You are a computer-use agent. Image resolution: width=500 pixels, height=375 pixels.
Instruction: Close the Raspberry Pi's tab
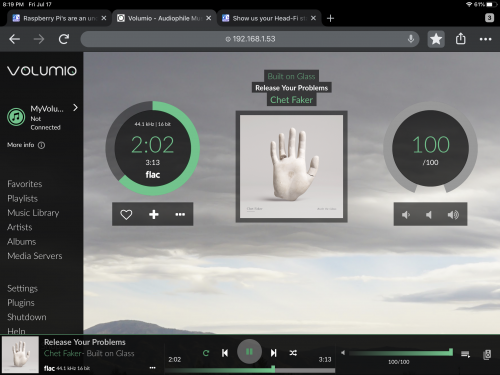pos(104,18)
